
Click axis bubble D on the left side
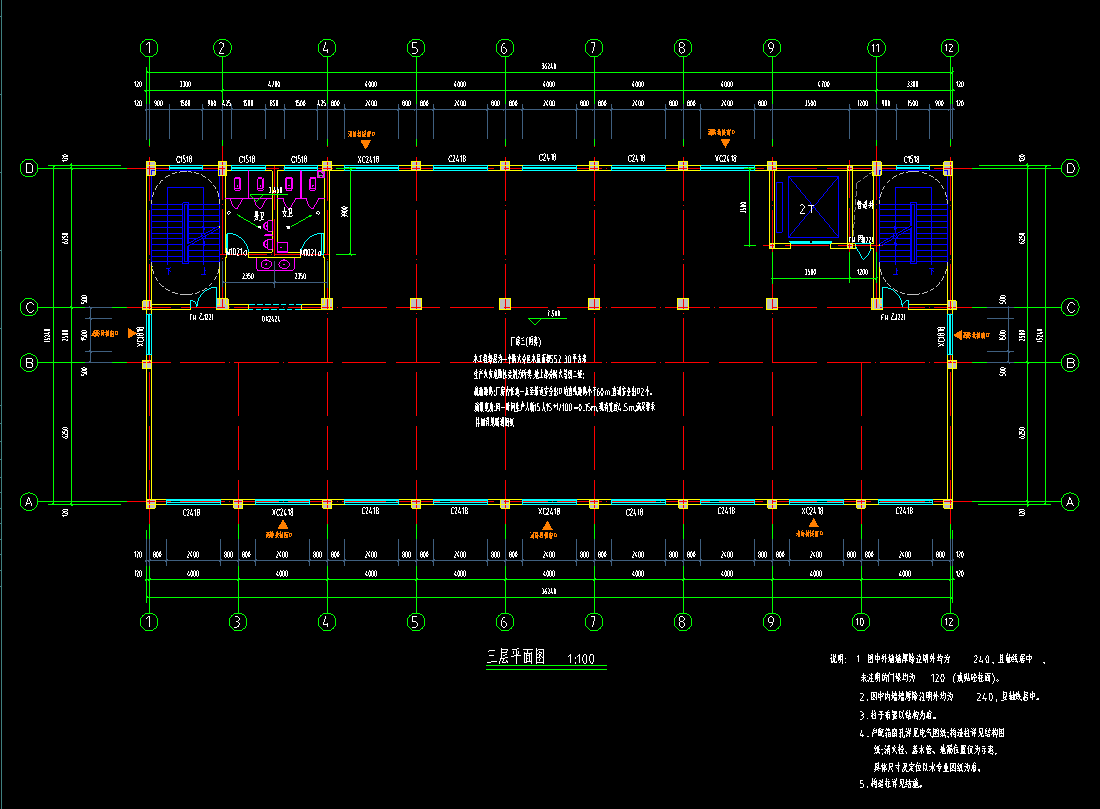point(29,168)
